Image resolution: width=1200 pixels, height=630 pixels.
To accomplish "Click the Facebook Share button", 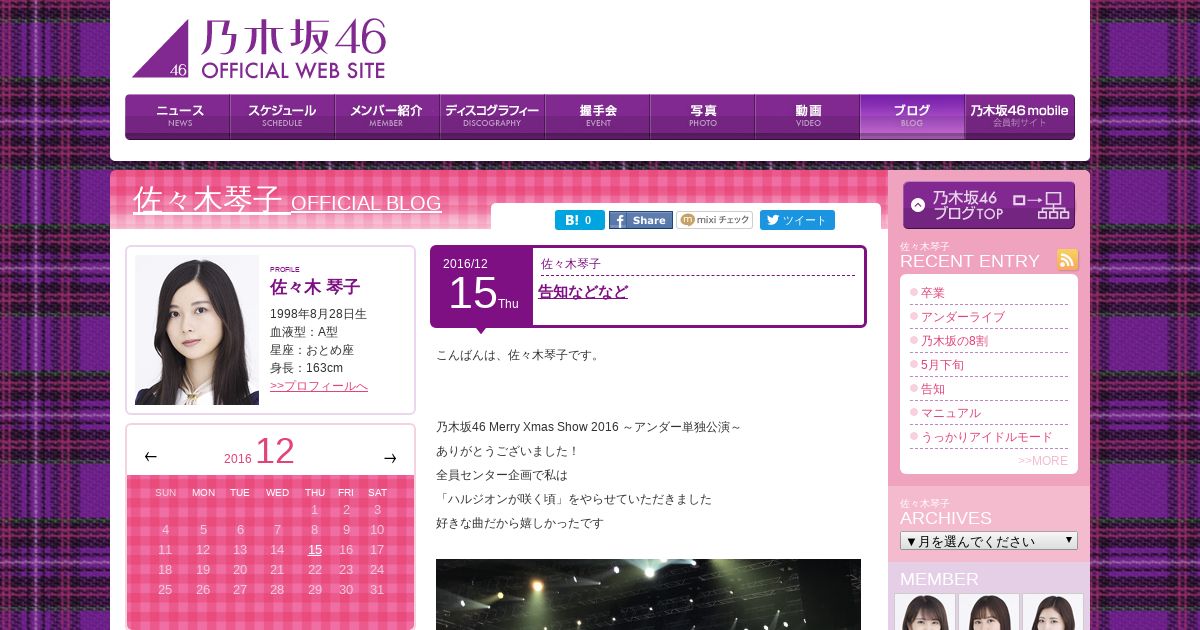I will point(641,220).
